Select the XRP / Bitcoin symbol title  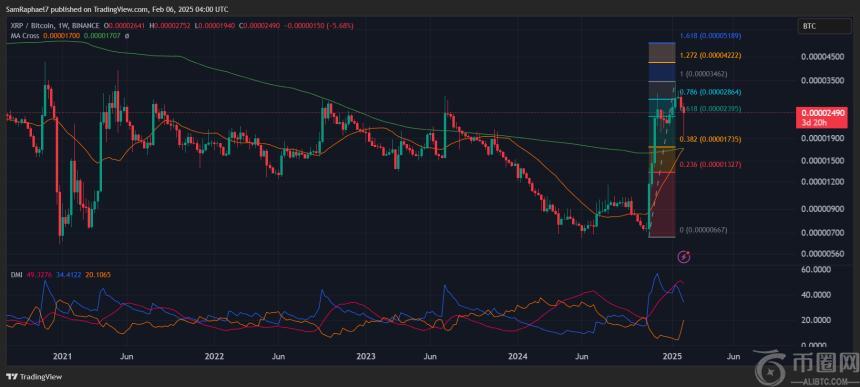tap(33, 26)
